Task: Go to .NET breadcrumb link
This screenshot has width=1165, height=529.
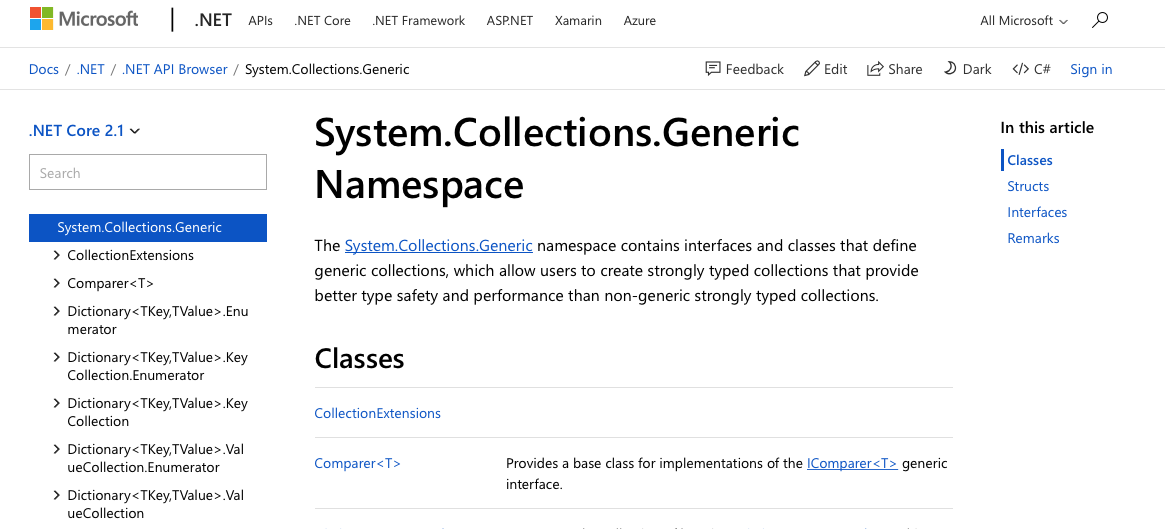Action: (x=91, y=69)
